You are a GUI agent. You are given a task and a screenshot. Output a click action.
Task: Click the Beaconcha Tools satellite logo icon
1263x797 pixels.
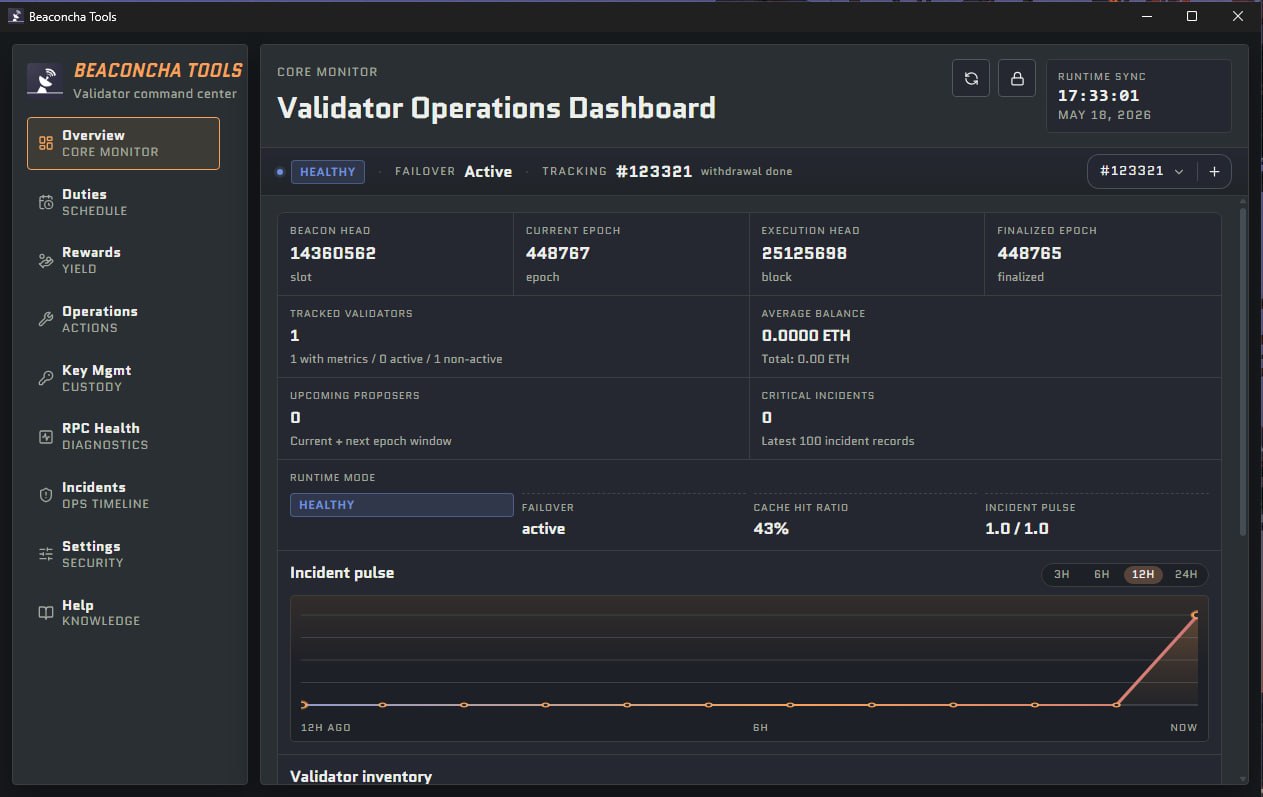coord(45,79)
